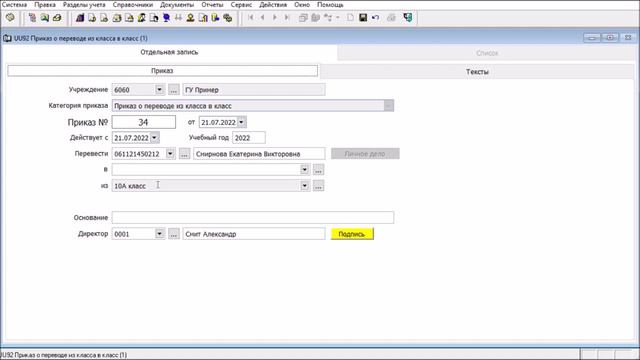This screenshot has width=640, height=360.
Task: Open the Сервис menu
Action: pyautogui.click(x=241, y=5)
